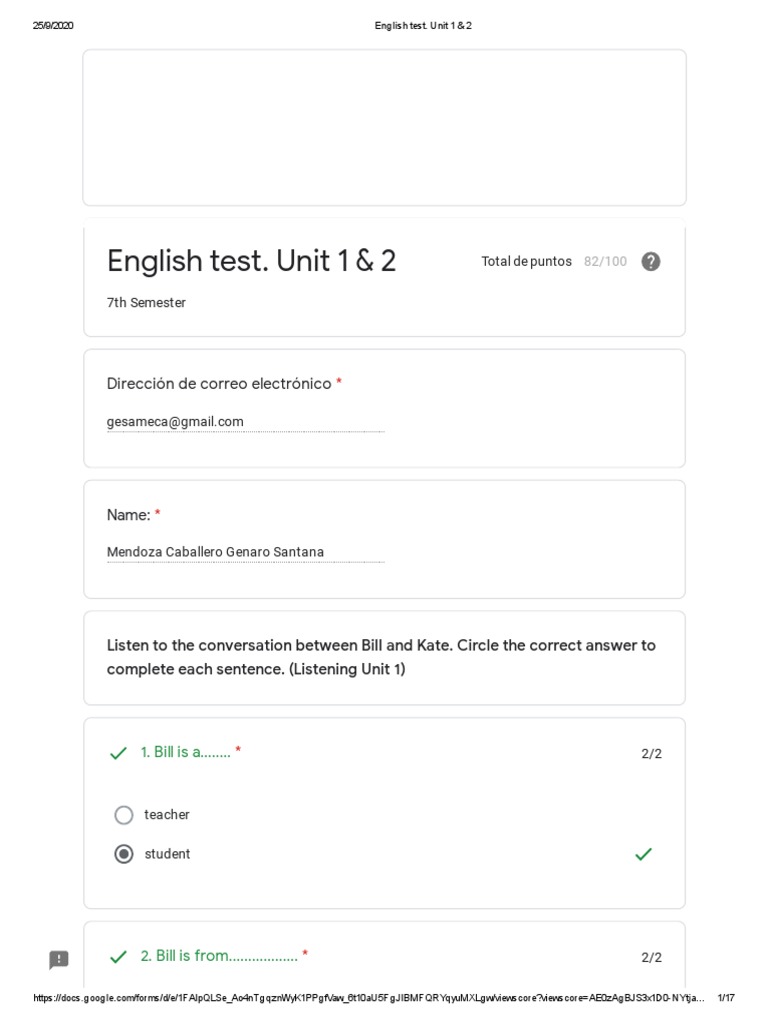Click the question 1 score 2/2

click(651, 754)
